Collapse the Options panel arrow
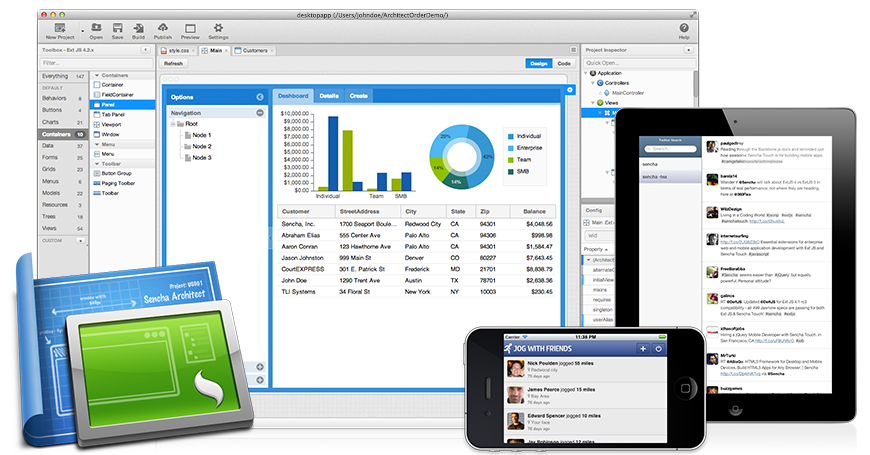 pos(260,97)
